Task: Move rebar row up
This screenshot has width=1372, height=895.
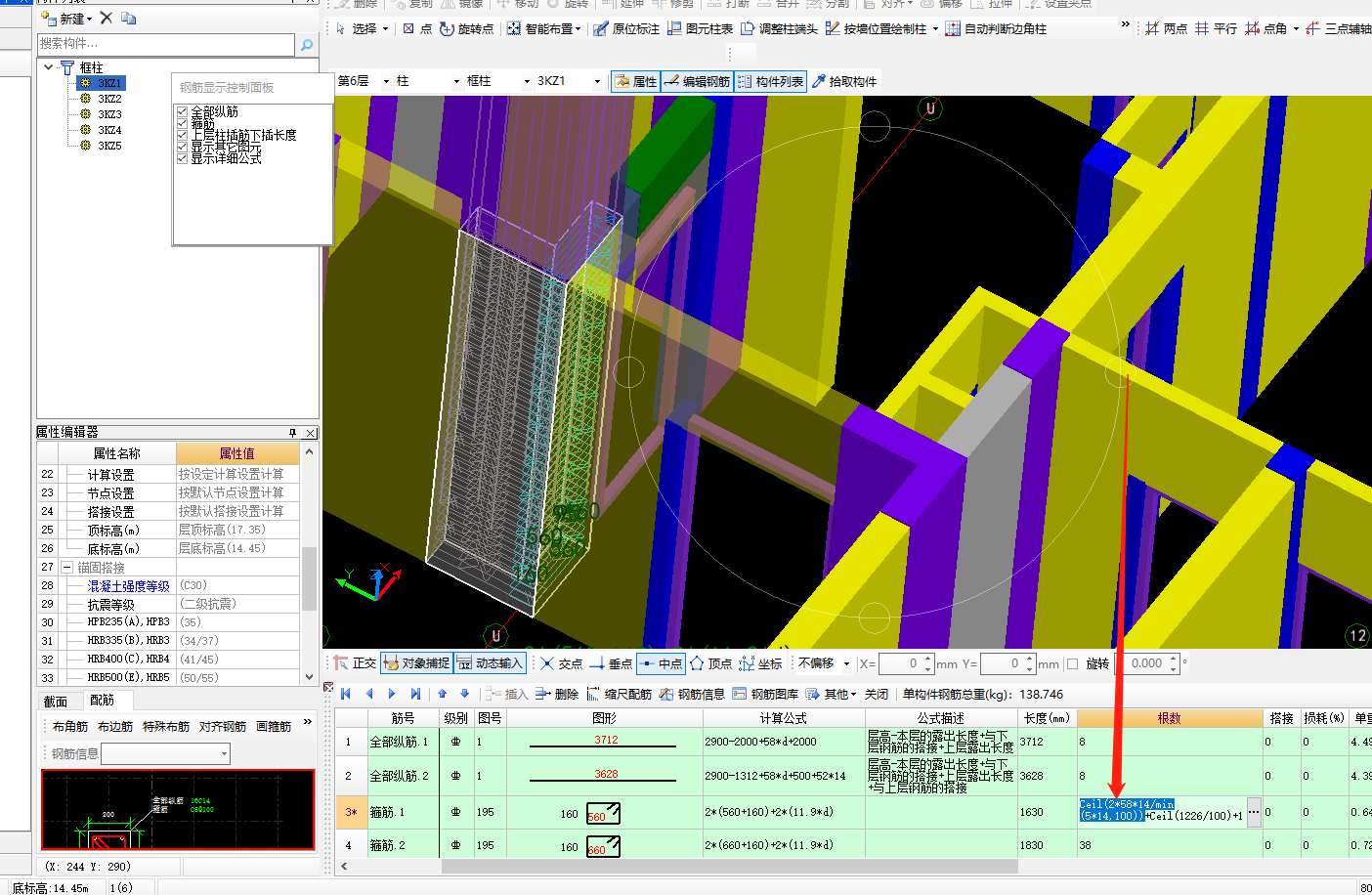Action: [x=442, y=694]
